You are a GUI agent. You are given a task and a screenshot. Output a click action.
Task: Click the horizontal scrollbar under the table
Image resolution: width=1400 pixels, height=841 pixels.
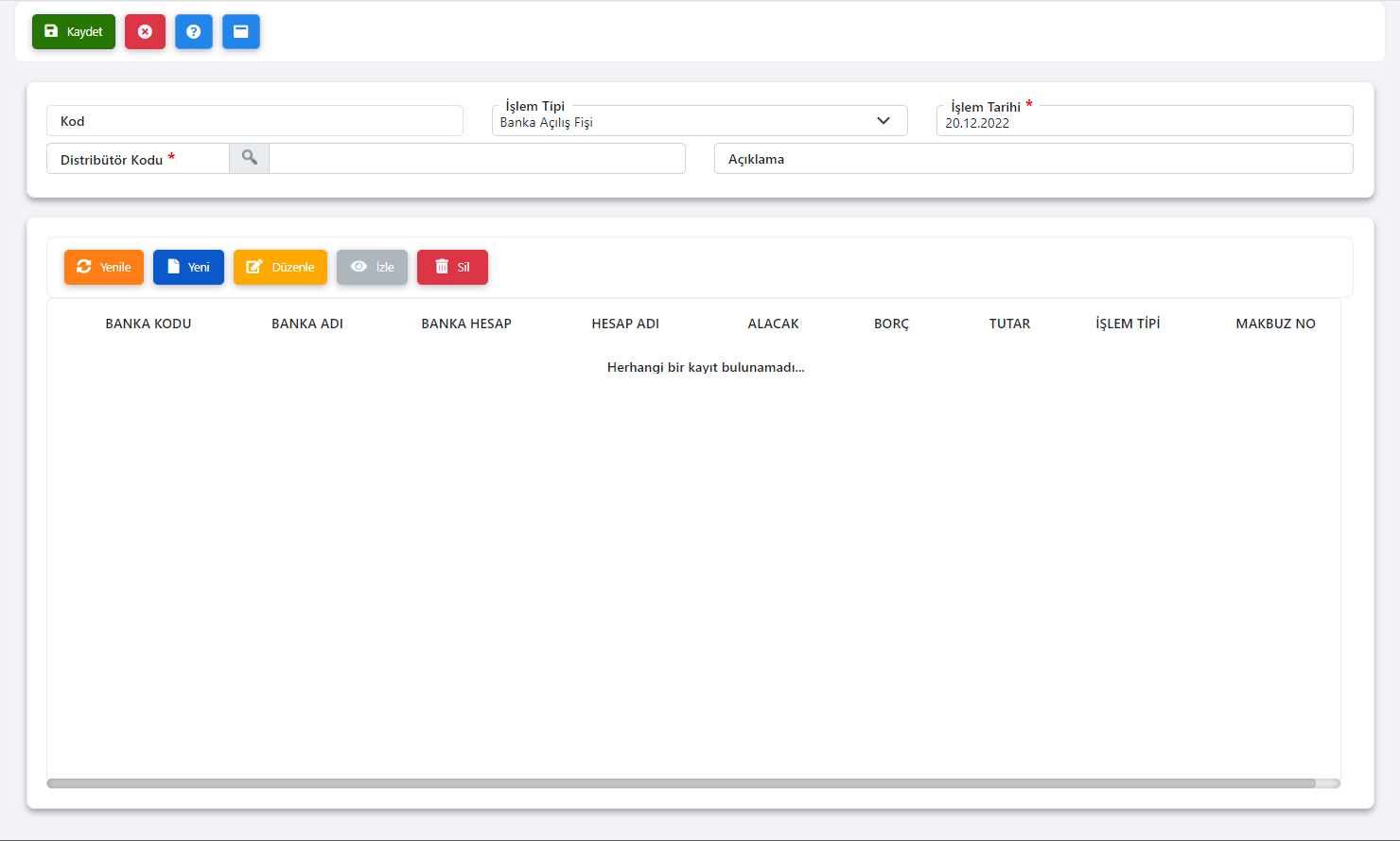681,783
